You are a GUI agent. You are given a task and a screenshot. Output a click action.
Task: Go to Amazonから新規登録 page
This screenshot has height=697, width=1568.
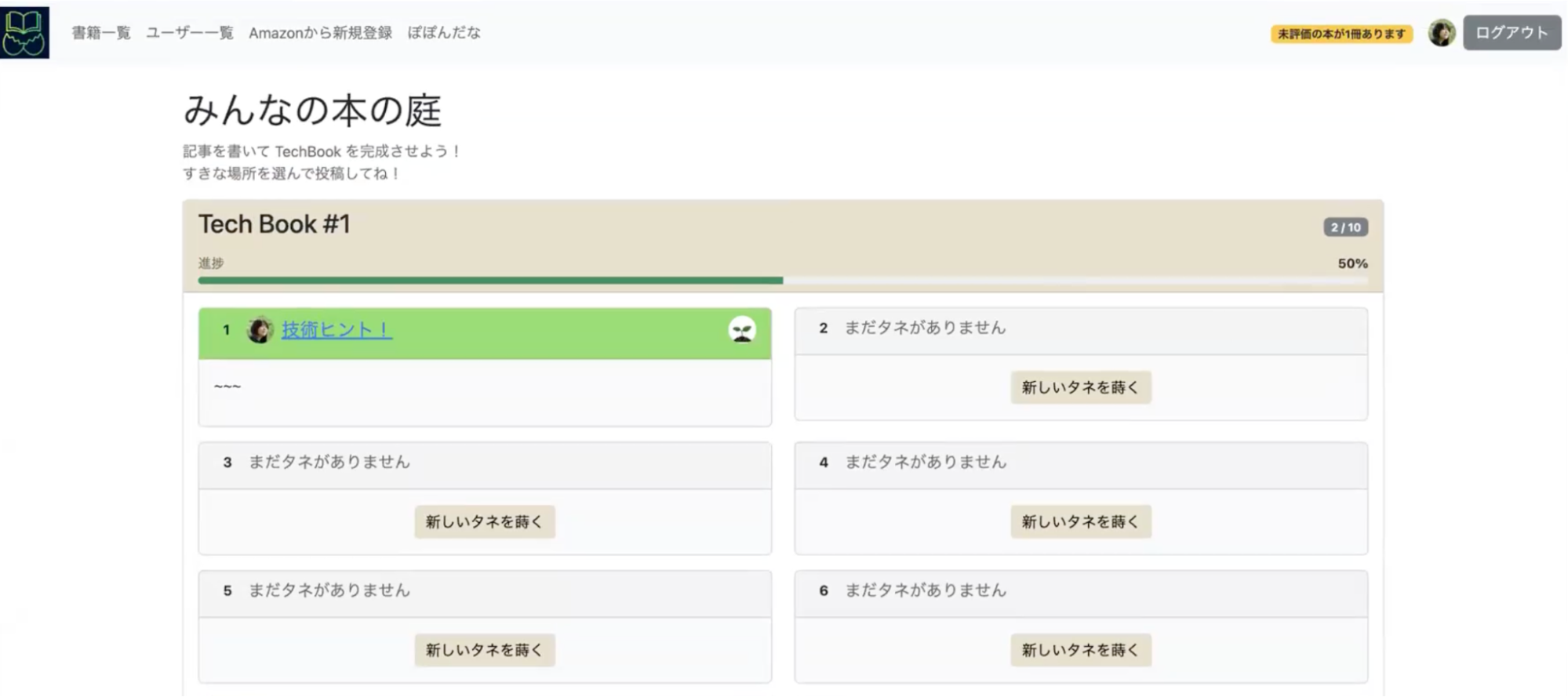[x=320, y=33]
